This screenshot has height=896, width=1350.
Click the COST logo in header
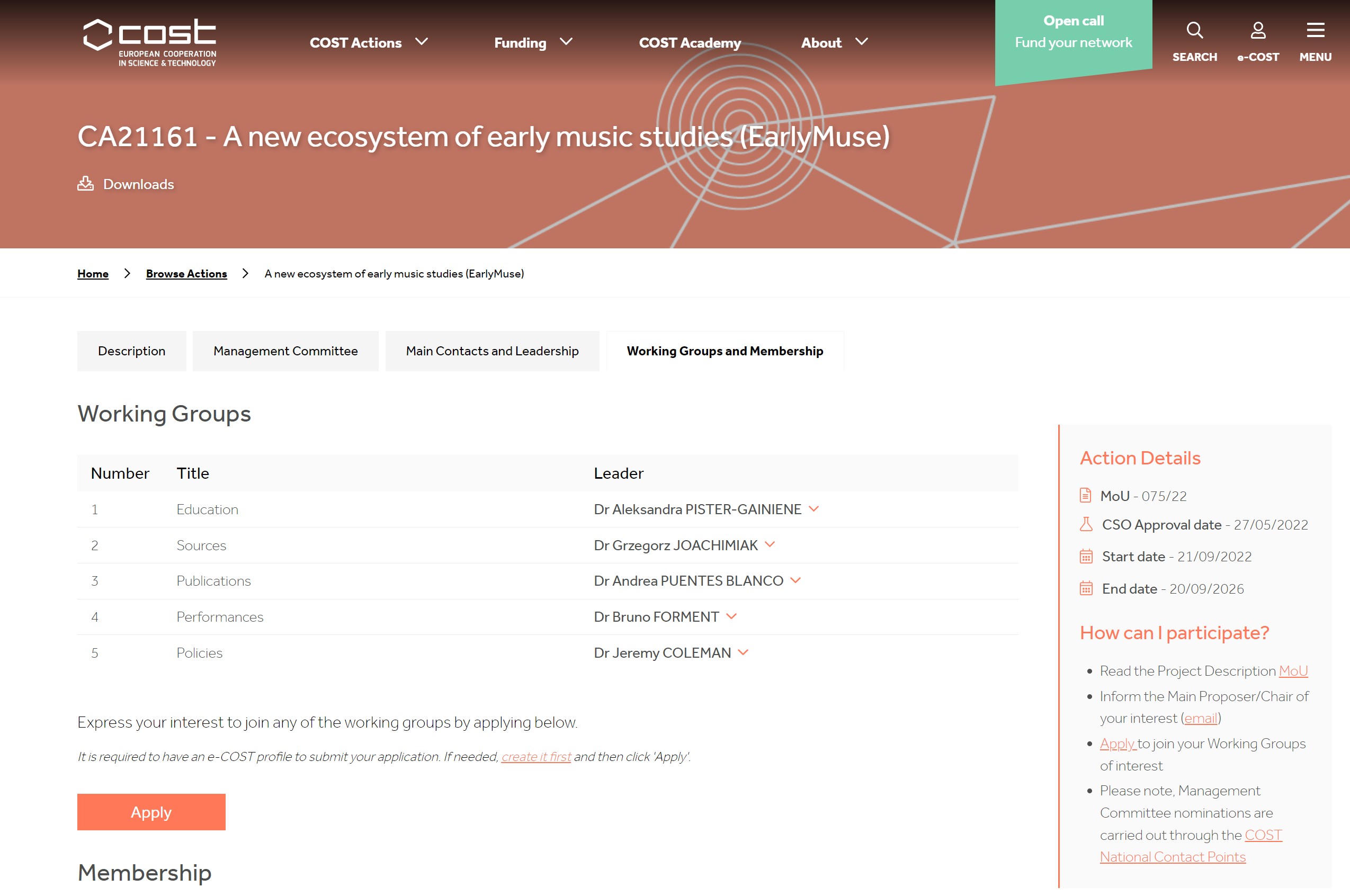(x=150, y=43)
